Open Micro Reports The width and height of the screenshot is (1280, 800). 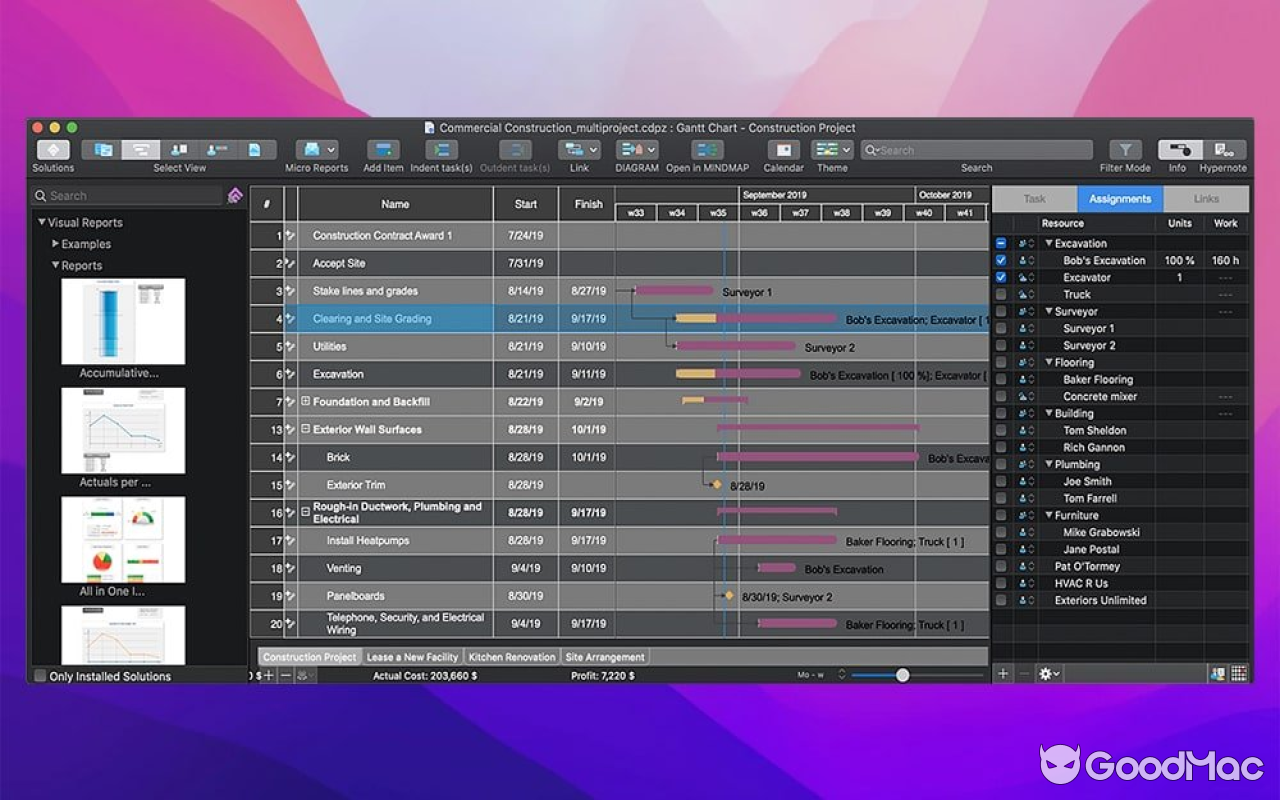click(311, 147)
